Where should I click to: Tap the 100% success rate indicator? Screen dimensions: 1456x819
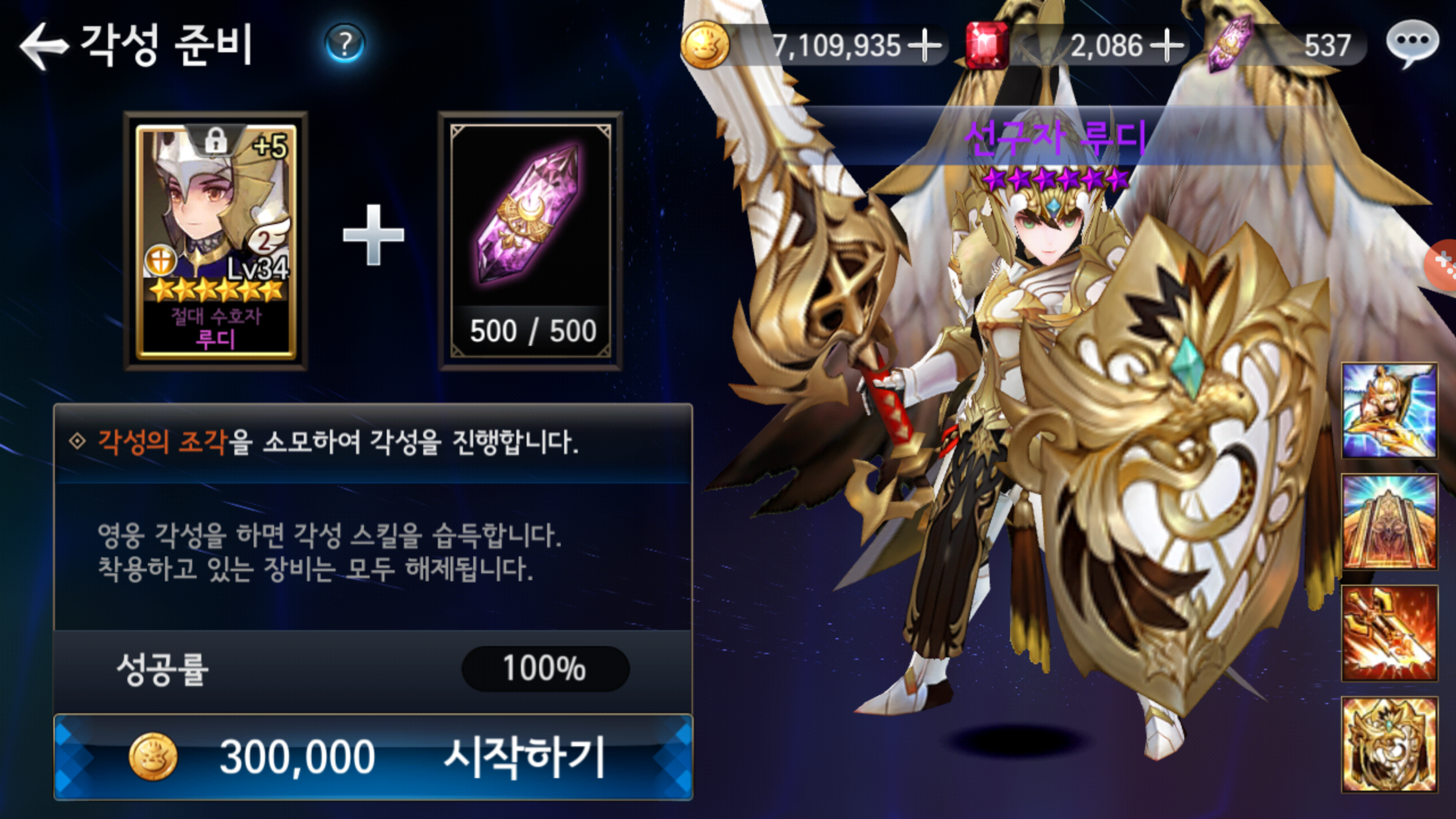pyautogui.click(x=545, y=669)
